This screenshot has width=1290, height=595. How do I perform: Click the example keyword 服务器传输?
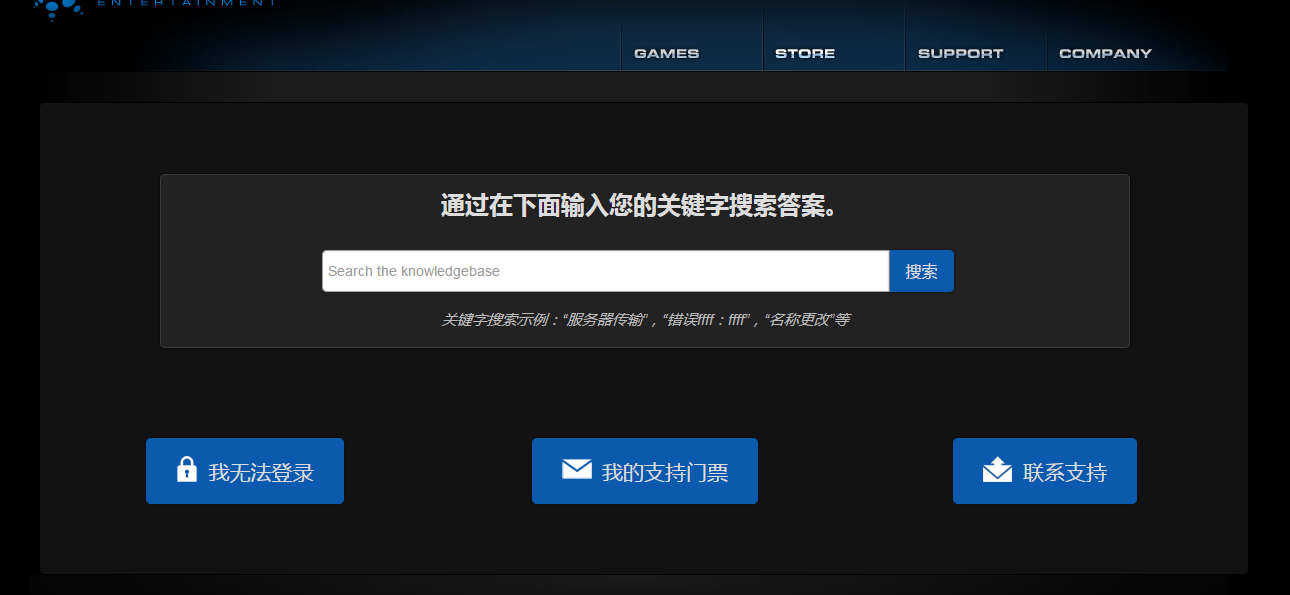606,320
